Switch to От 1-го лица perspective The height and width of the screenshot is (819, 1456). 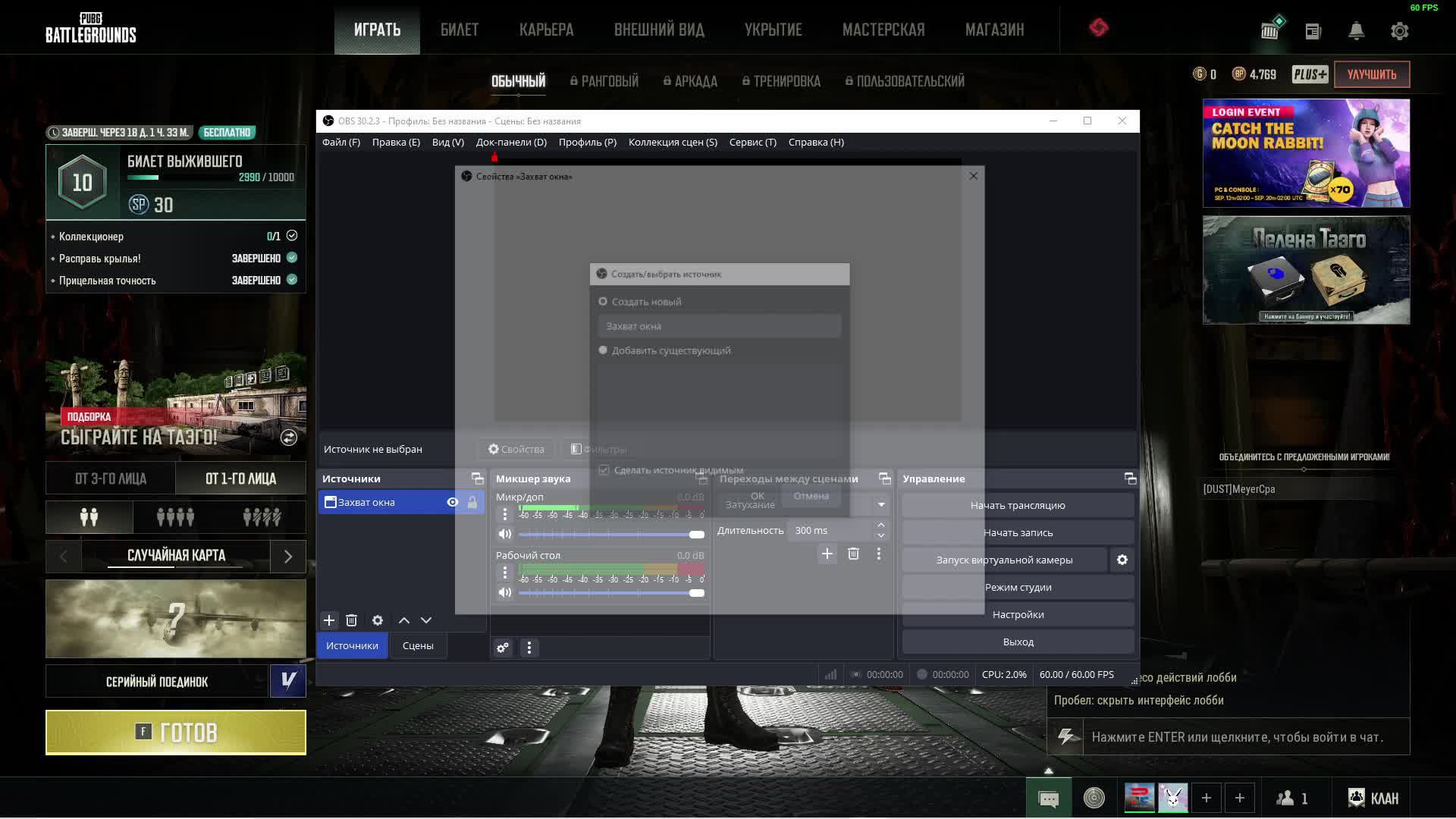click(241, 479)
